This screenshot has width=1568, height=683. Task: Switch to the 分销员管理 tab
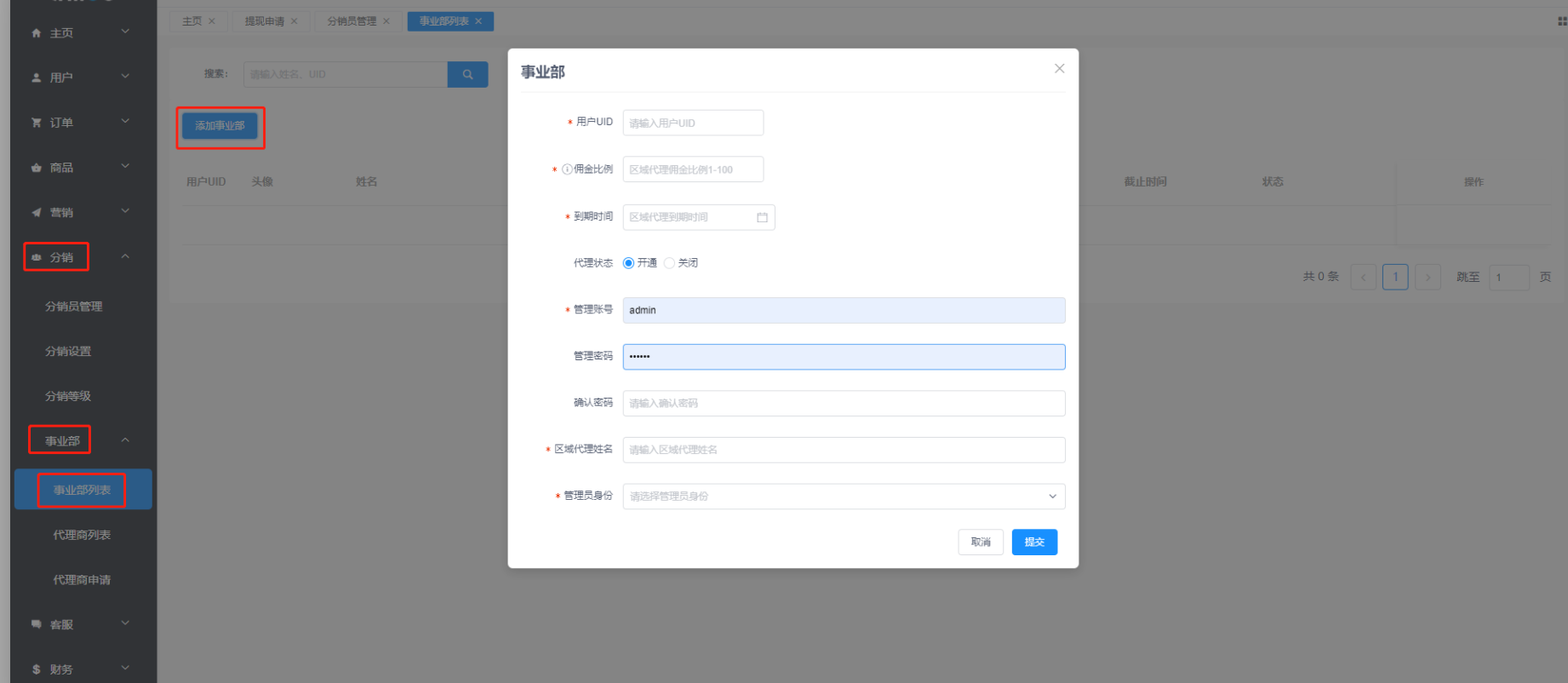pos(351,21)
